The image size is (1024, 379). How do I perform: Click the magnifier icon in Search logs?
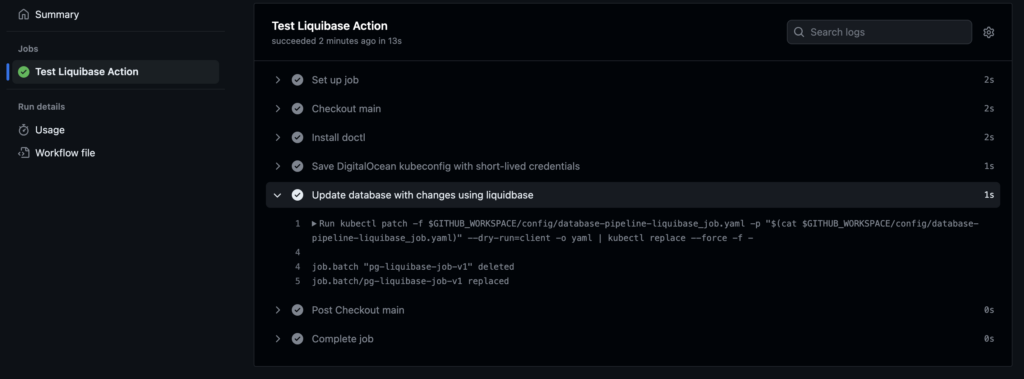[x=799, y=32]
